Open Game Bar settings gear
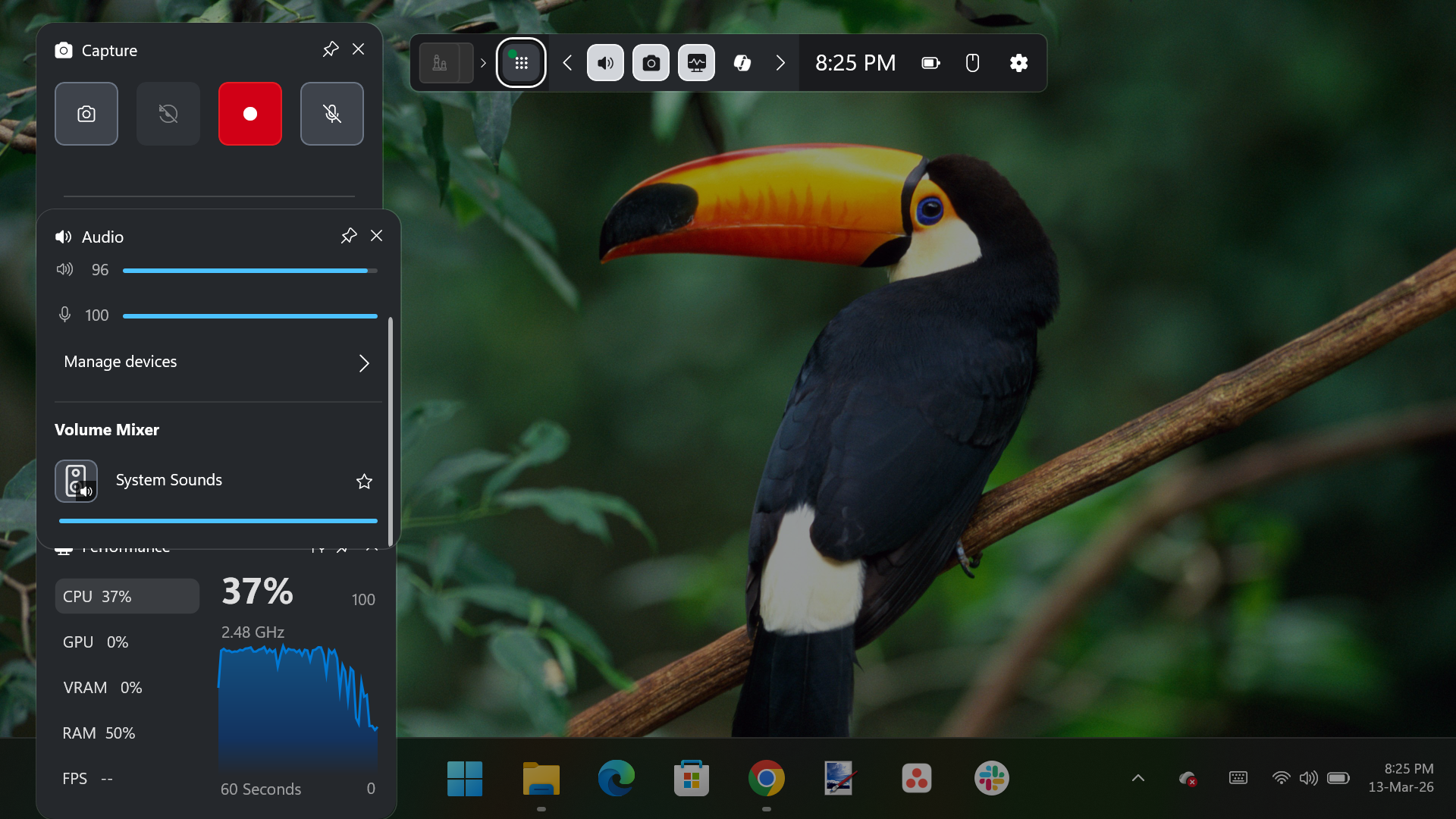The image size is (1456, 819). [1018, 63]
